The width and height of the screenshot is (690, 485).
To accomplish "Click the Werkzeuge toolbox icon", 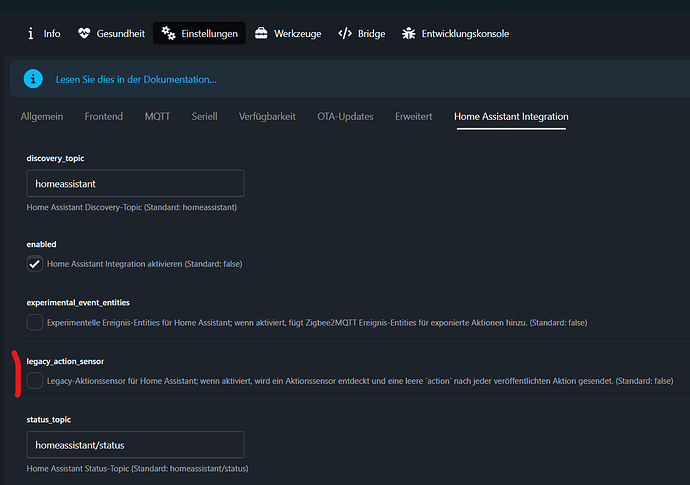I will pos(261,33).
